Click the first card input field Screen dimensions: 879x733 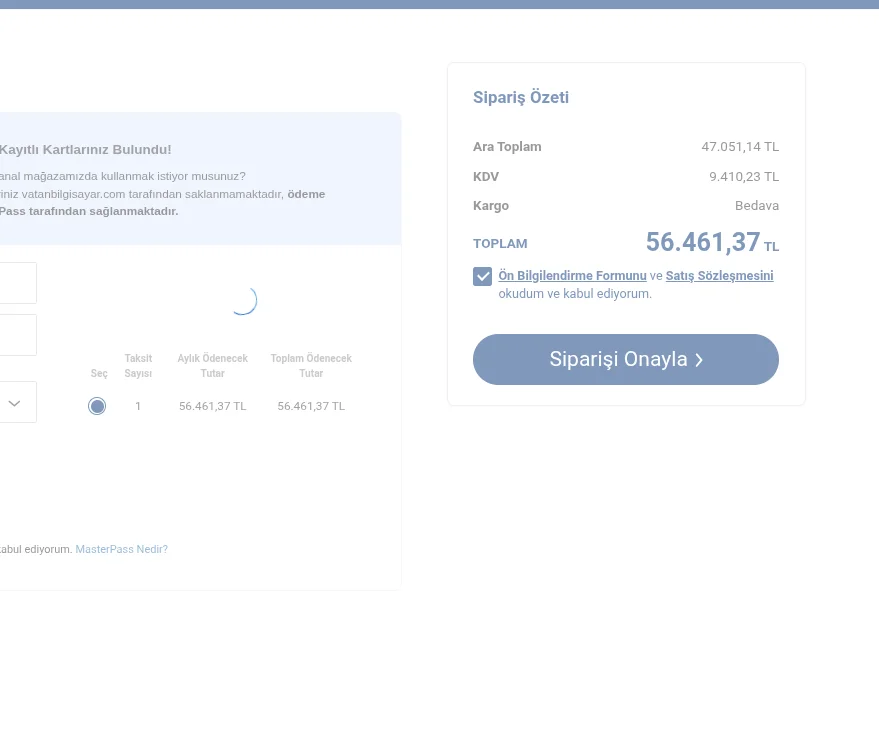pyautogui.click(x=17, y=283)
